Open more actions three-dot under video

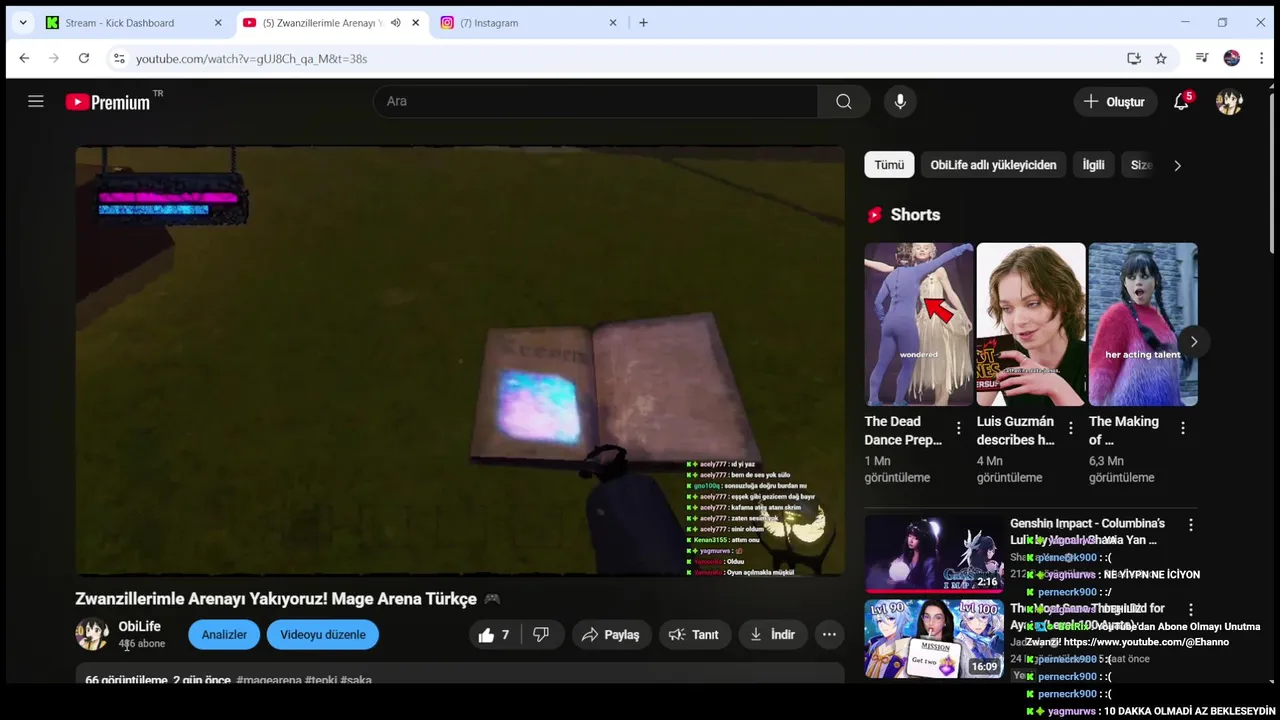(829, 635)
